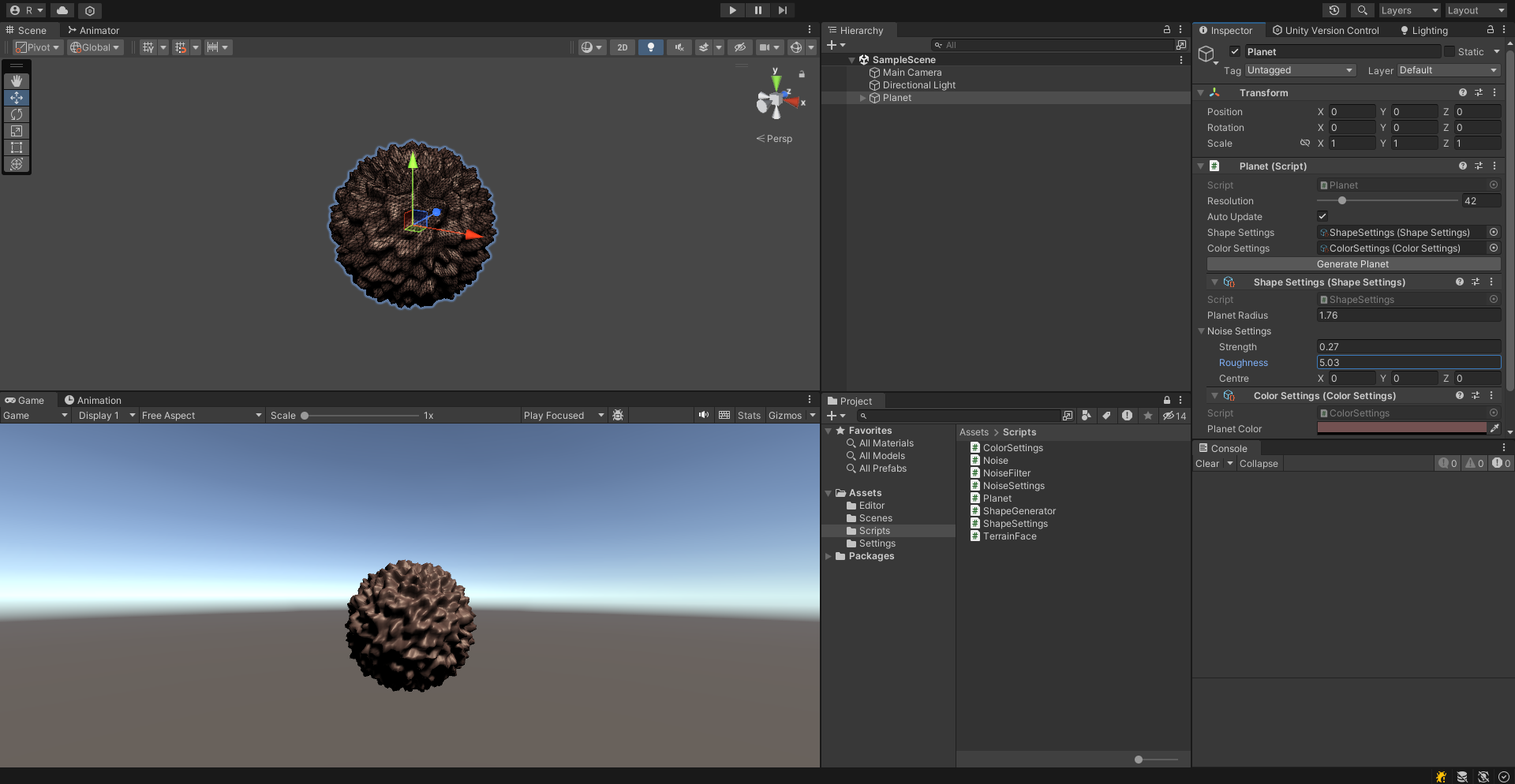1515x784 pixels.
Task: Toggle the Static checkbox for Planet
Action: point(1449,51)
